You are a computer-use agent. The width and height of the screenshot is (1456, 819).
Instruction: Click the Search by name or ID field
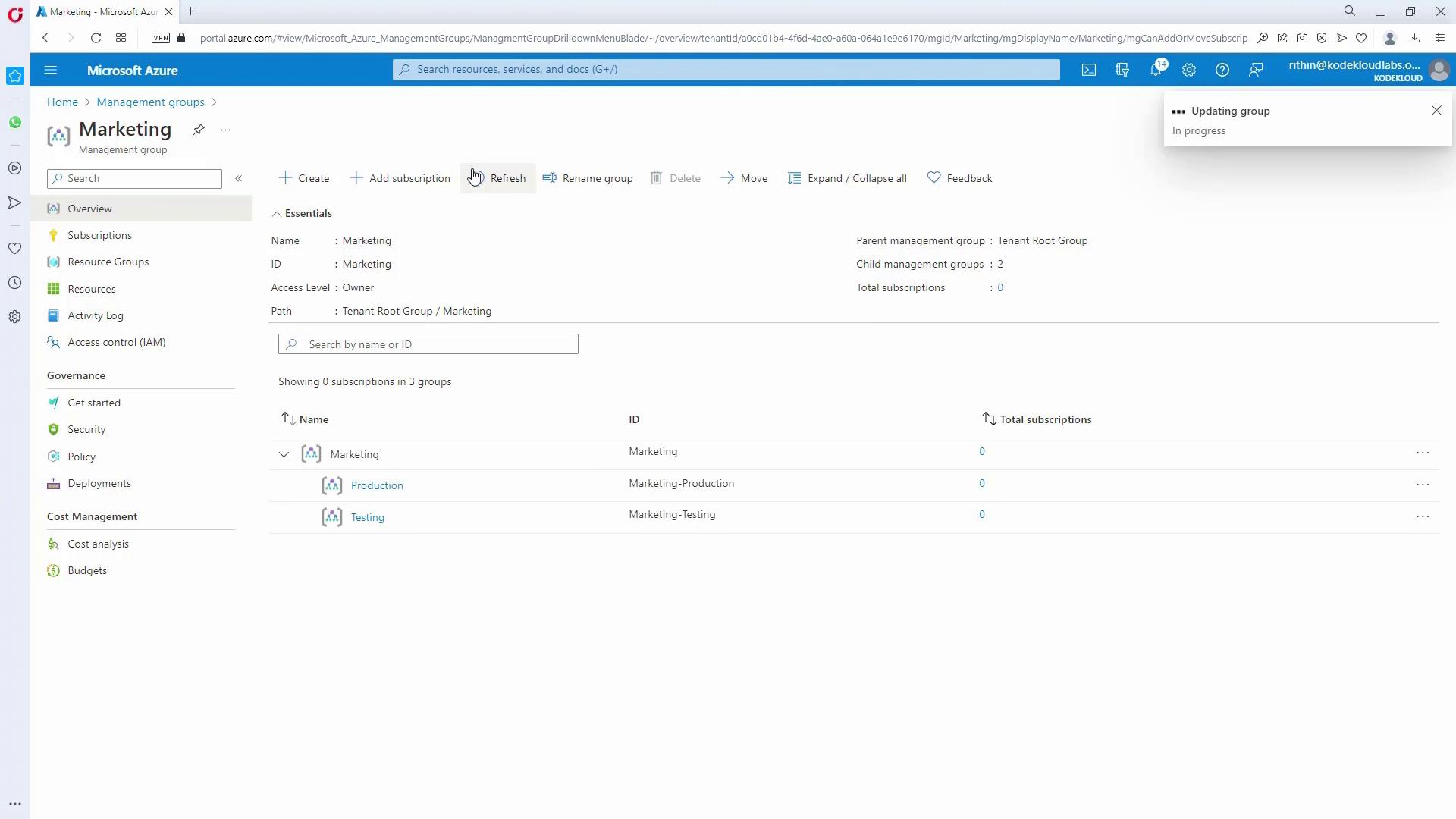428,344
